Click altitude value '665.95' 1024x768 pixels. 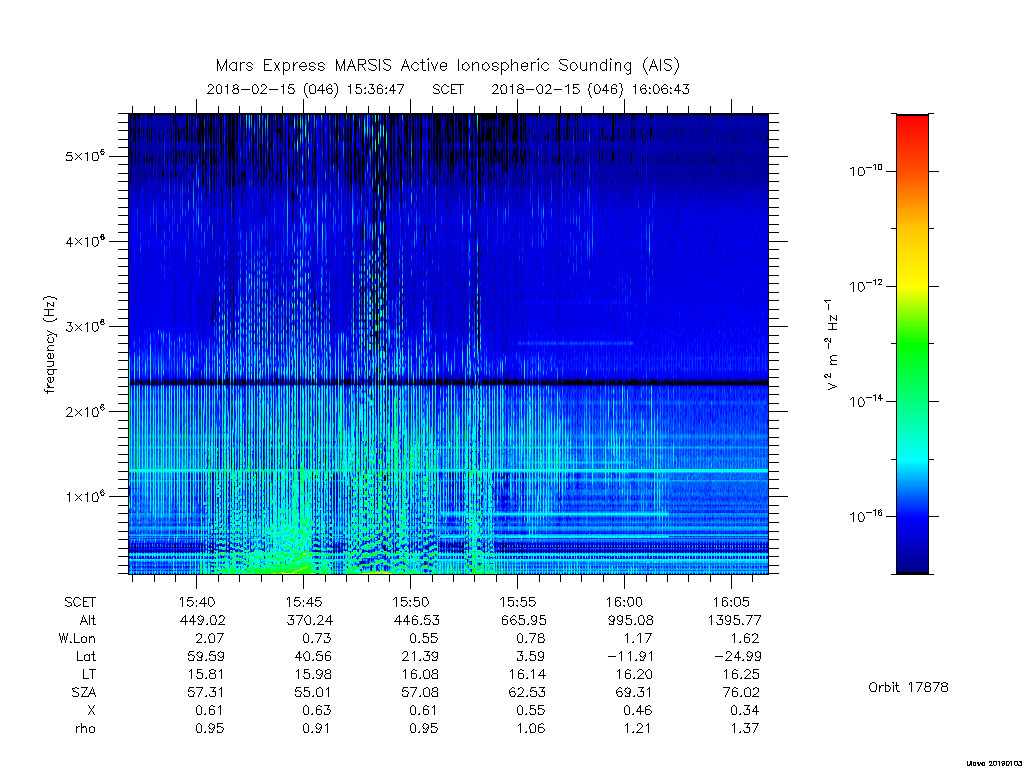tap(524, 620)
